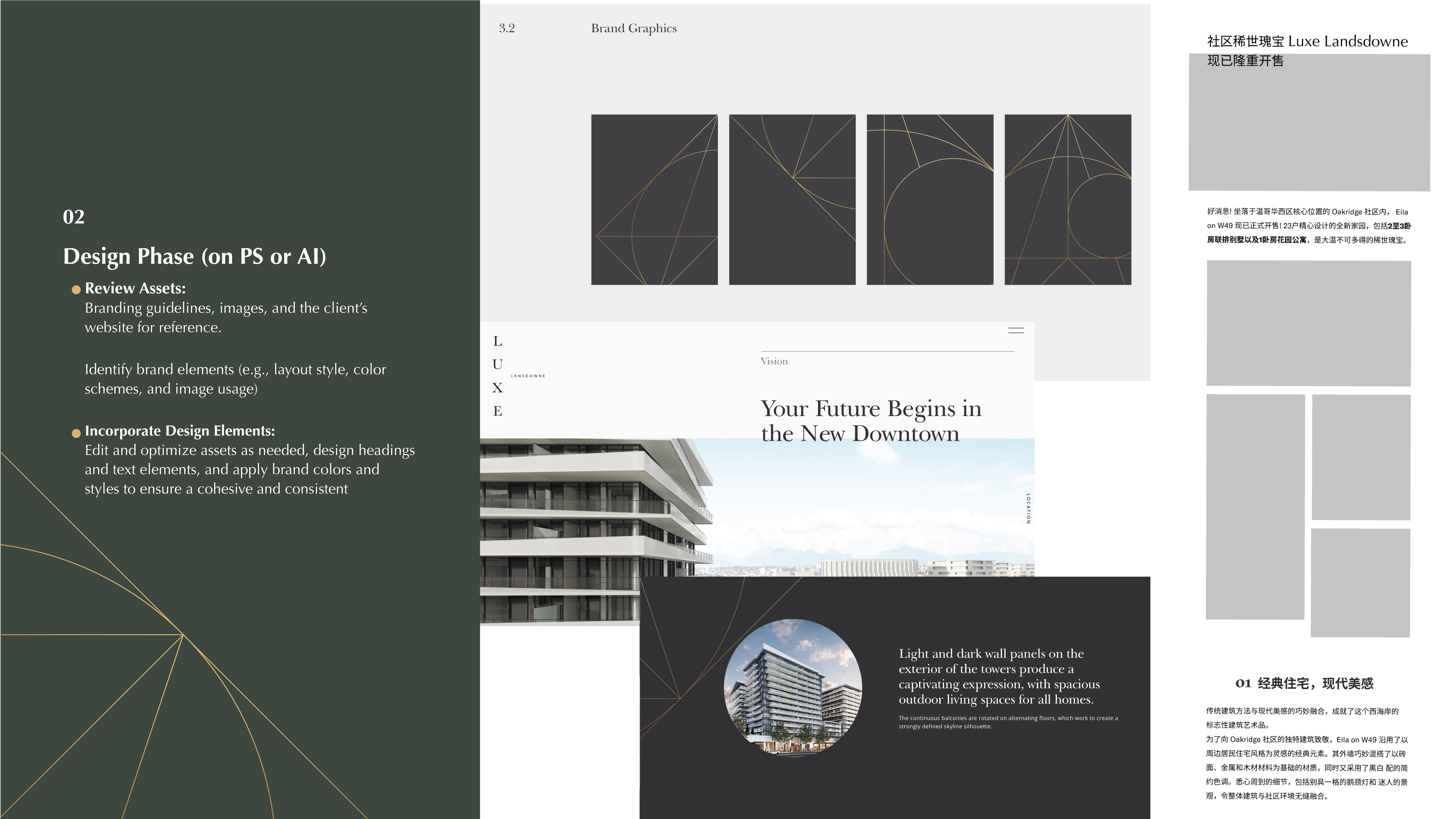Open the hamburger menu icon above Vision
This screenshot has width=1456, height=819.
1016,331
